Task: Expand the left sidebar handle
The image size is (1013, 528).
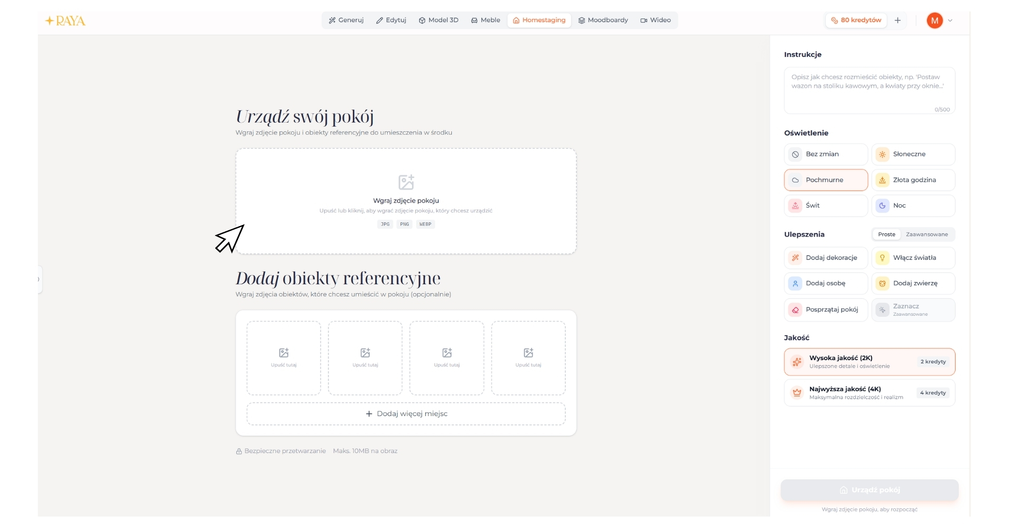Action: (x=39, y=279)
